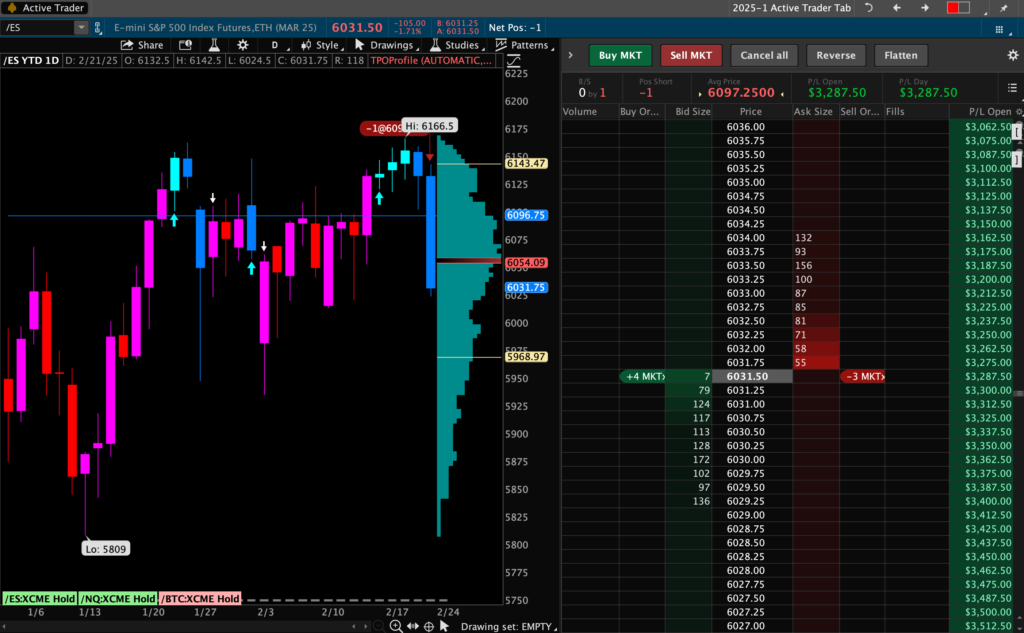
Task: Select the crosshair cursor icon
Action: 429,626
